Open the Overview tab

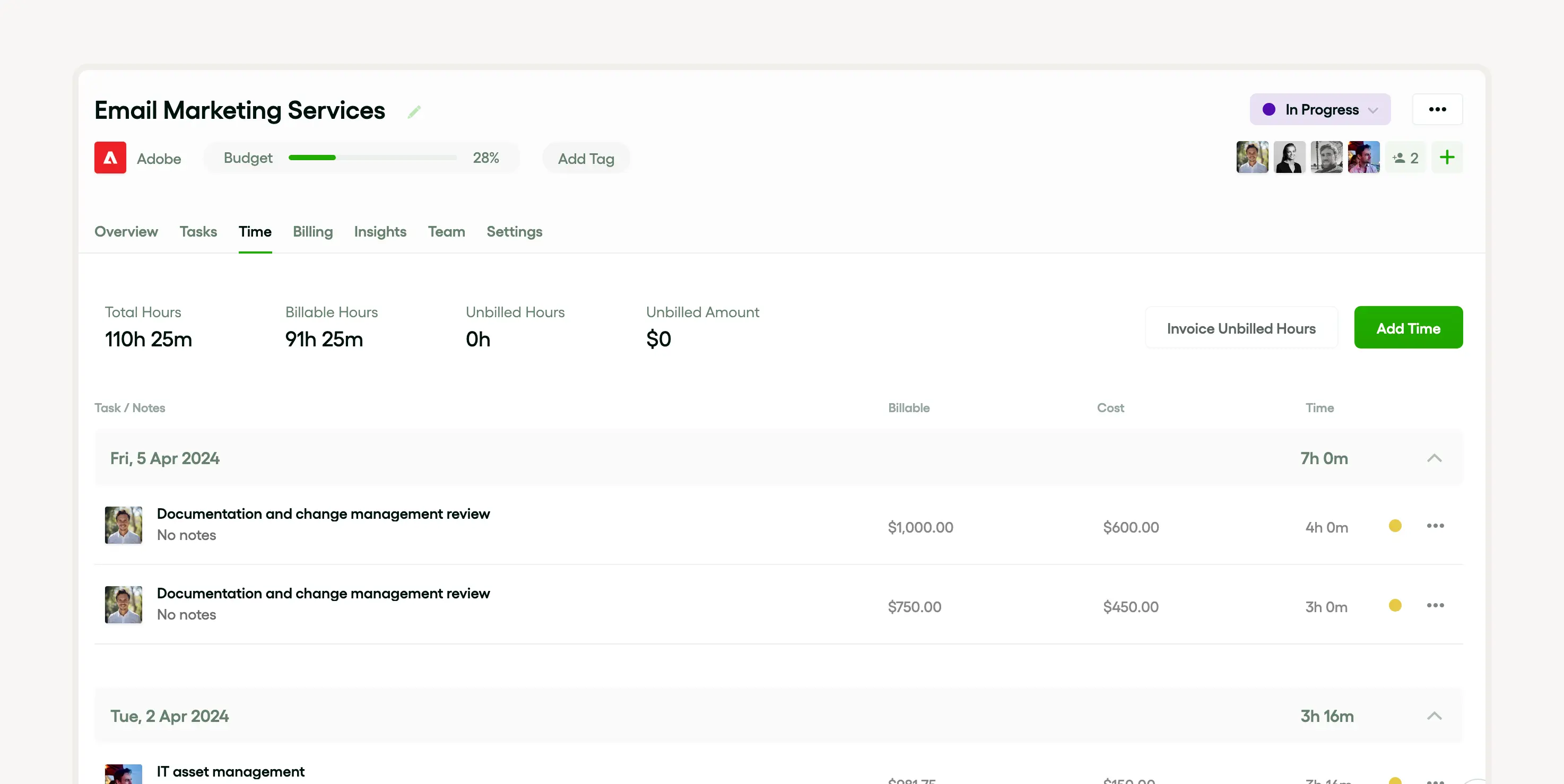tap(126, 231)
